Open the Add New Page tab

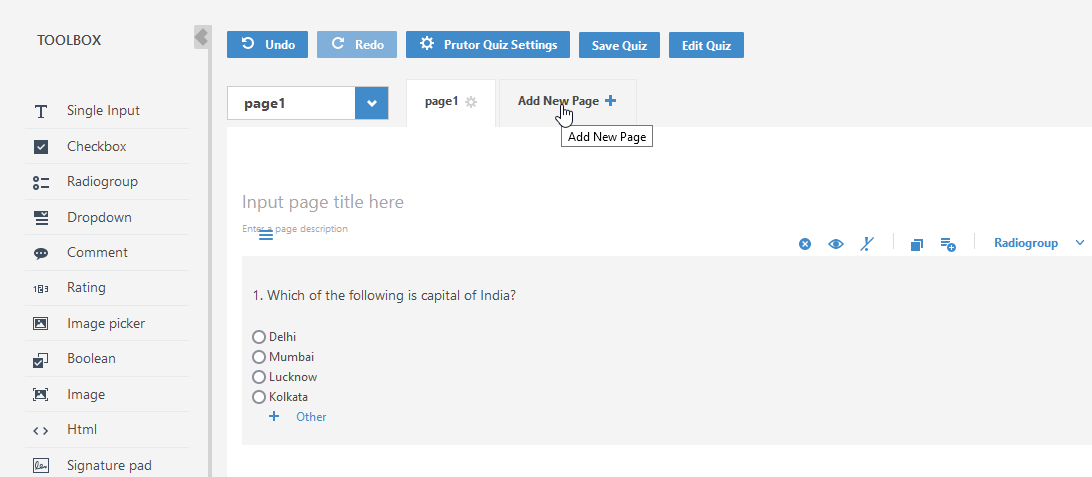(568, 102)
